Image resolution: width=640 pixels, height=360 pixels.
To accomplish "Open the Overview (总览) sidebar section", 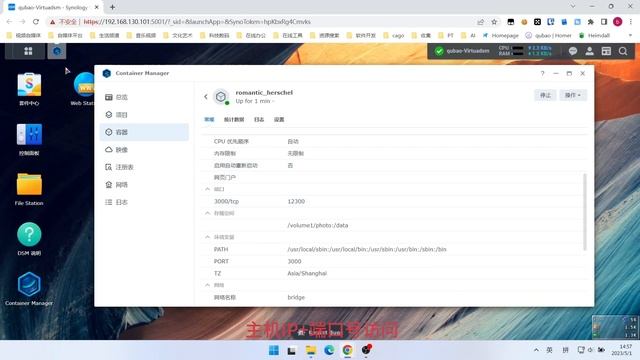I will [144, 97].
